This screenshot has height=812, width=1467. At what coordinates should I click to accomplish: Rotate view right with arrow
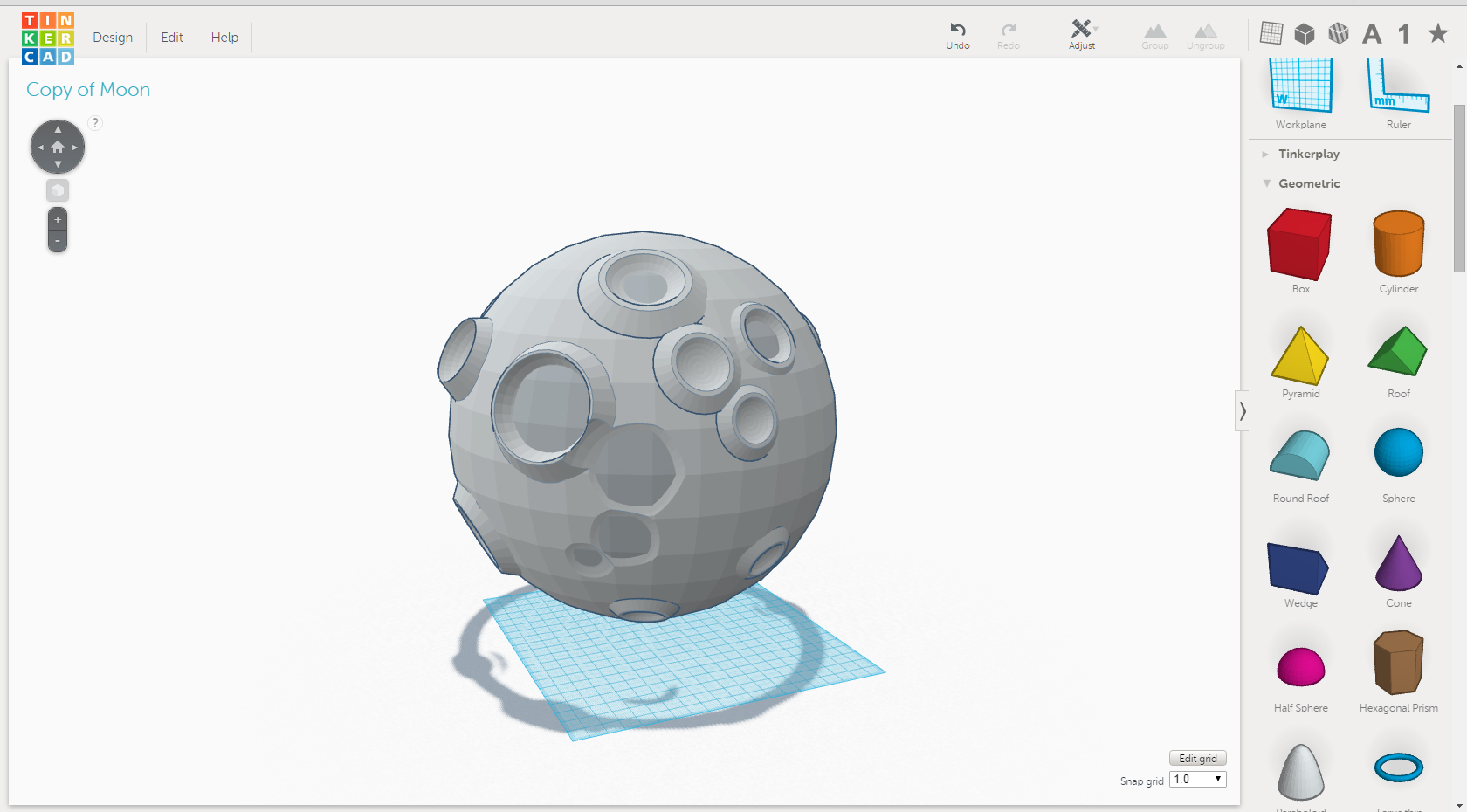point(75,148)
